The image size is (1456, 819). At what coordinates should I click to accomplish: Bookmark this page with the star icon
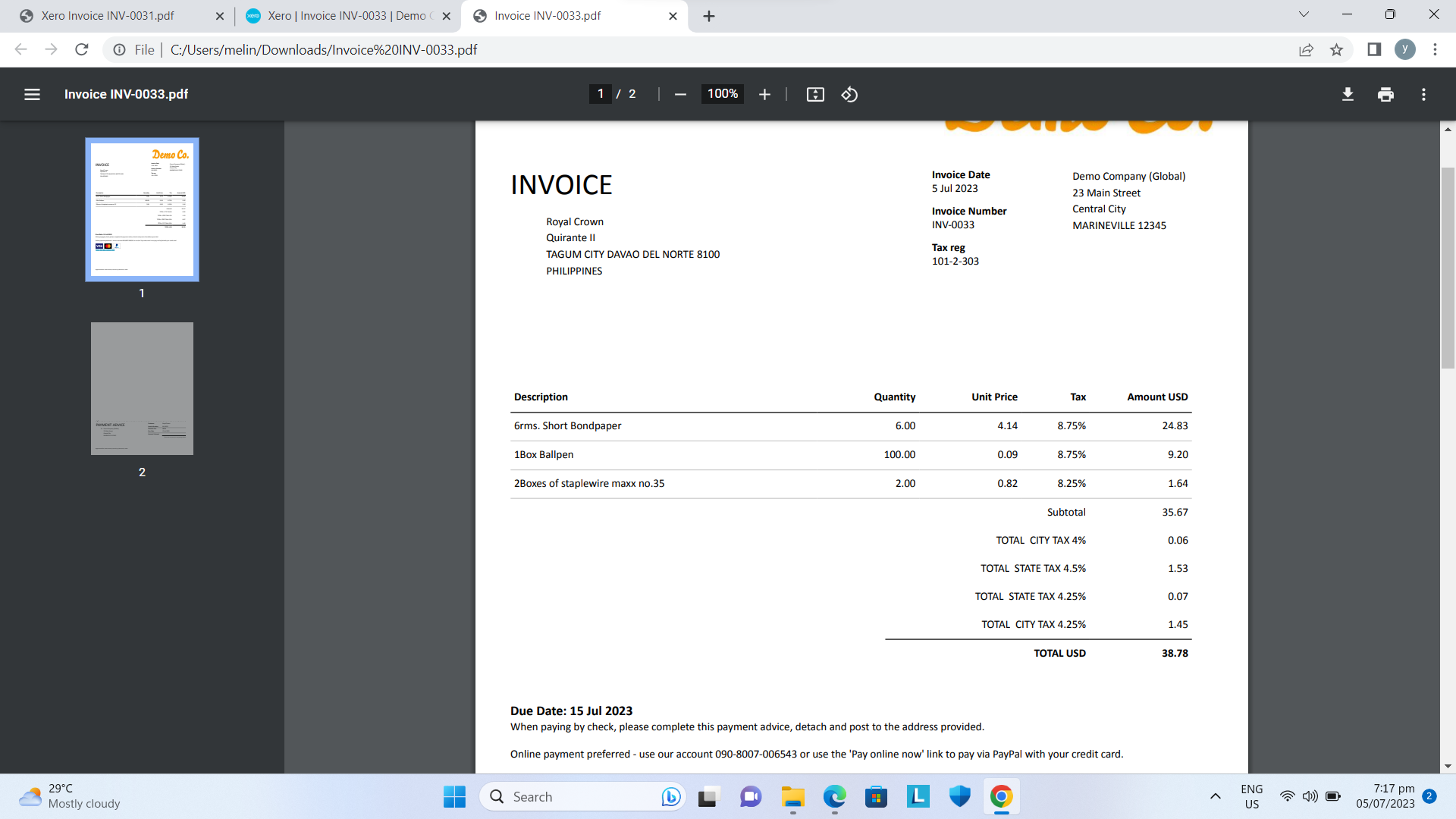[1336, 50]
